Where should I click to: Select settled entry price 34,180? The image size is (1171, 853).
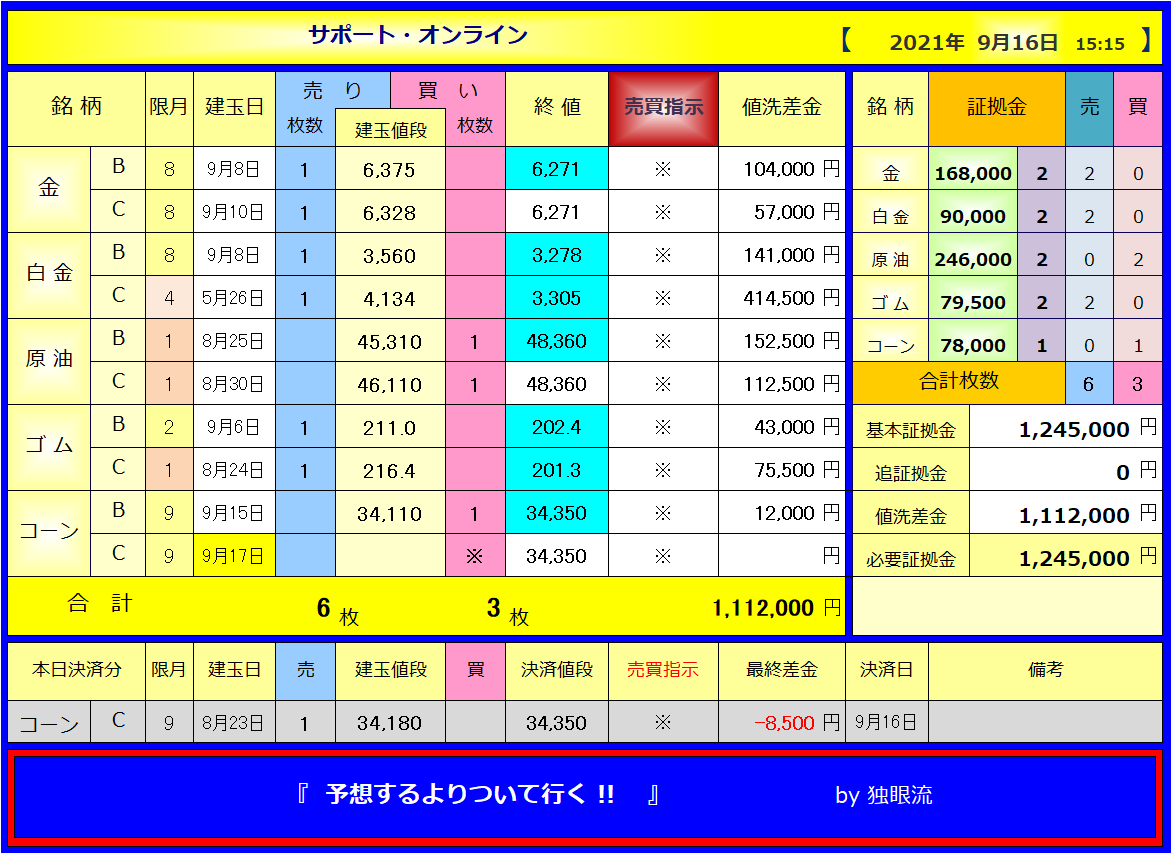coord(391,722)
